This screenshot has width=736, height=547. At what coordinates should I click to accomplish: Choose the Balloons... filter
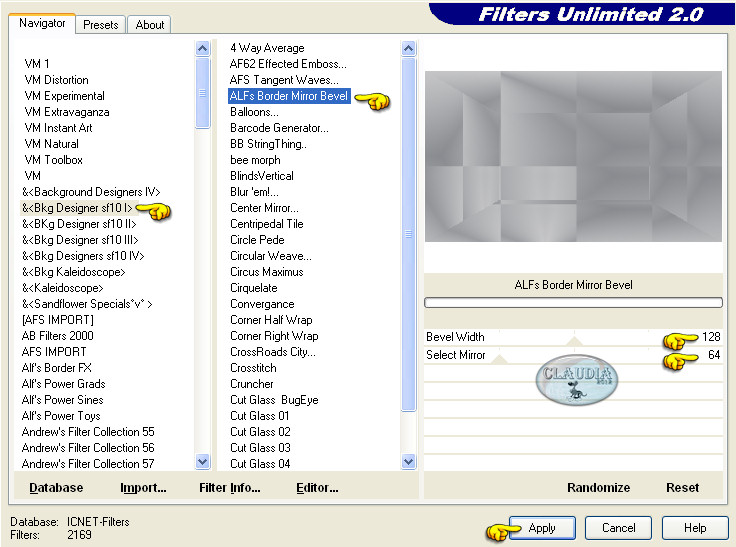pyautogui.click(x=254, y=112)
